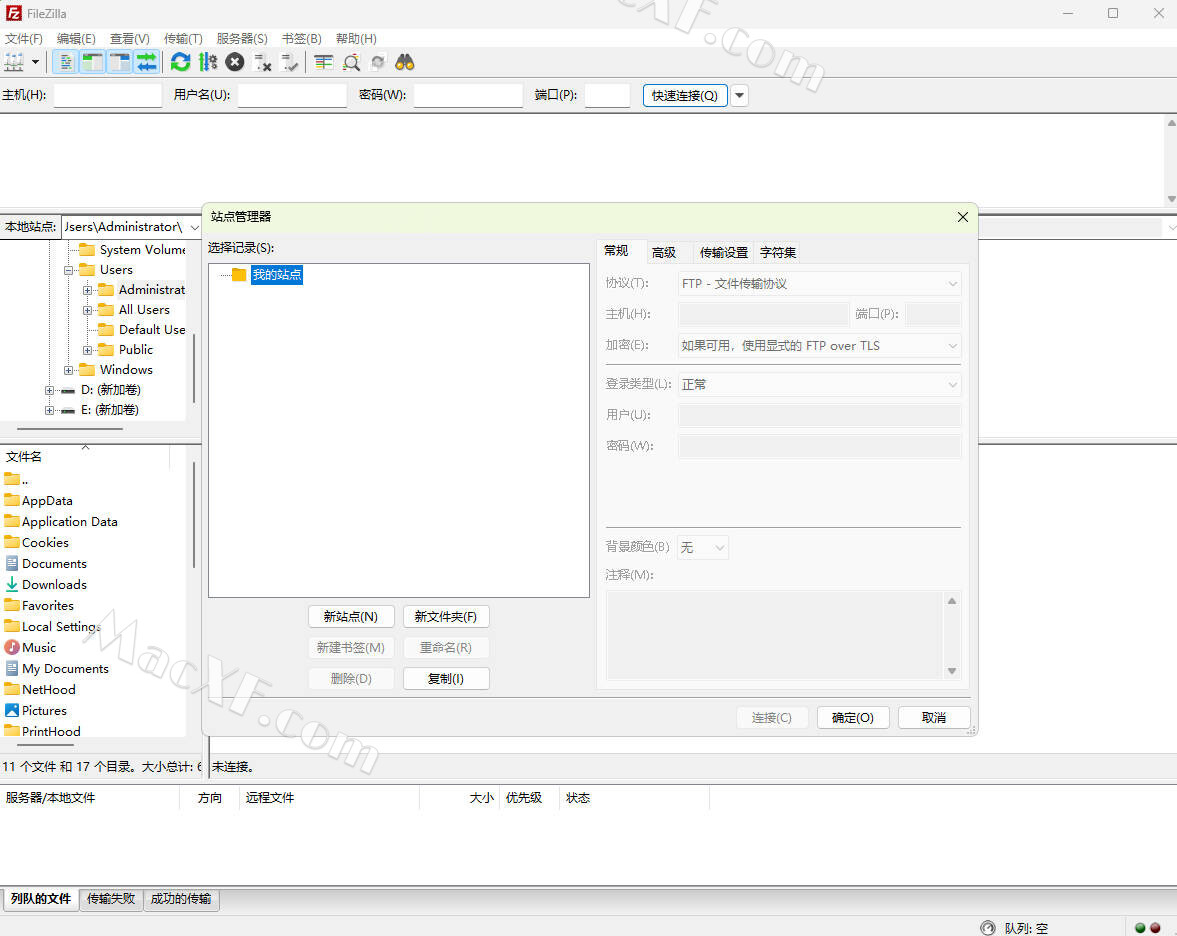Viewport: 1177px width, 936px height.
Task: Switch to the 高级 tab
Action: [664, 252]
